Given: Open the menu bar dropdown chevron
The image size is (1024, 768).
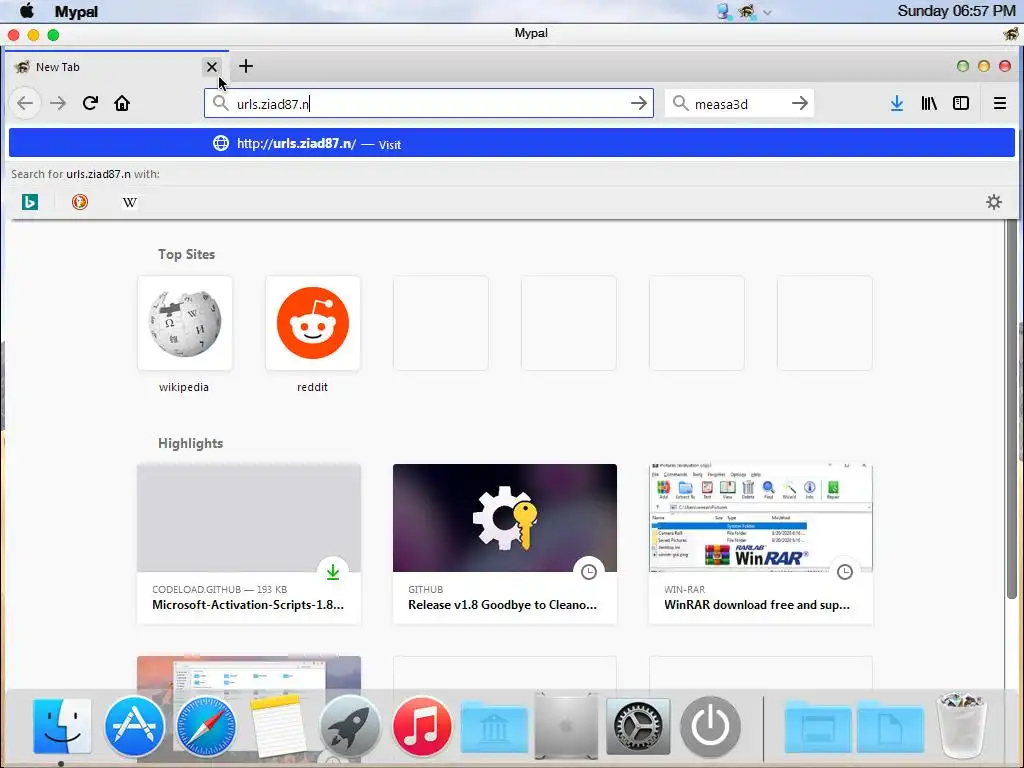Looking at the screenshot, I should coord(767,12).
